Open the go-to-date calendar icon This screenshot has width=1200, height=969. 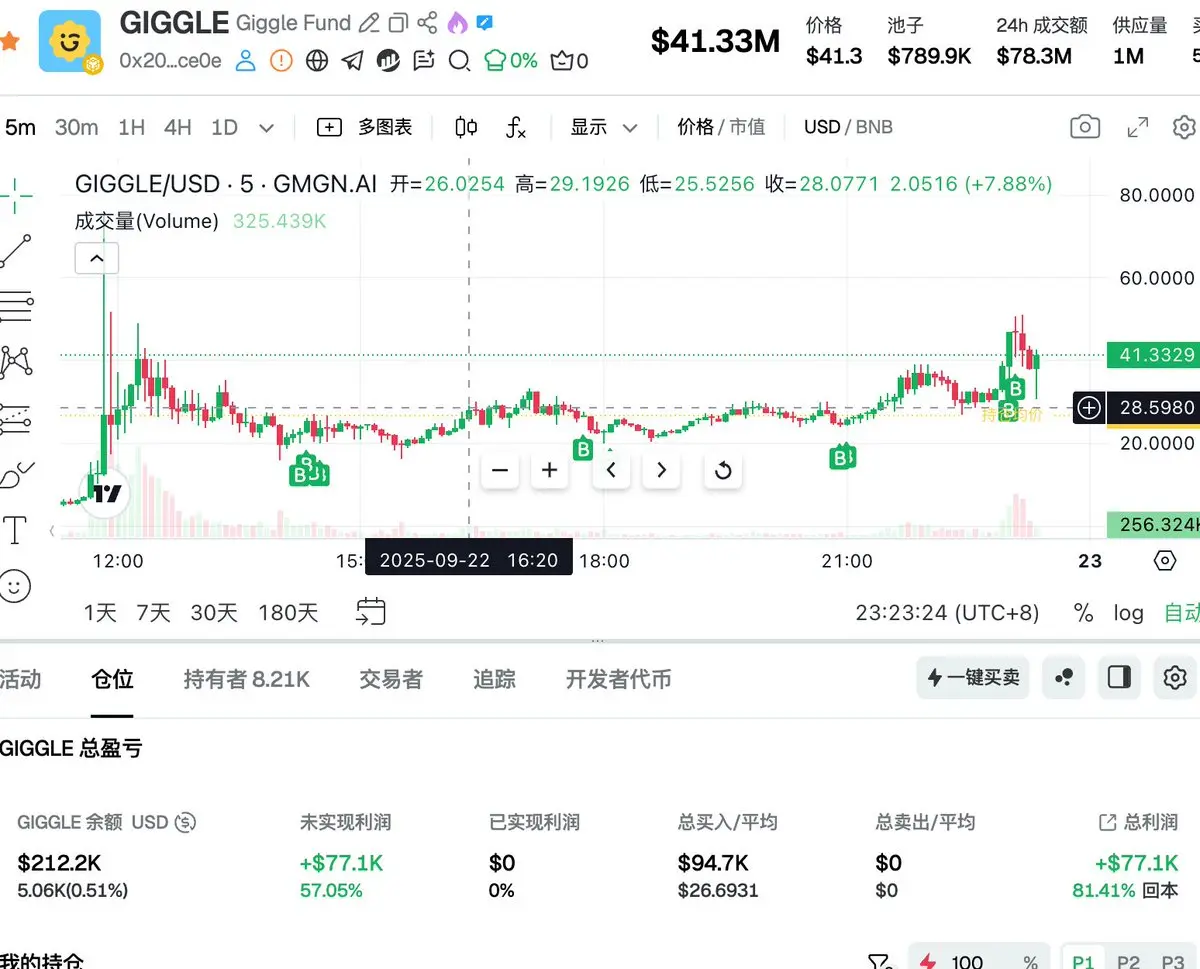371,611
